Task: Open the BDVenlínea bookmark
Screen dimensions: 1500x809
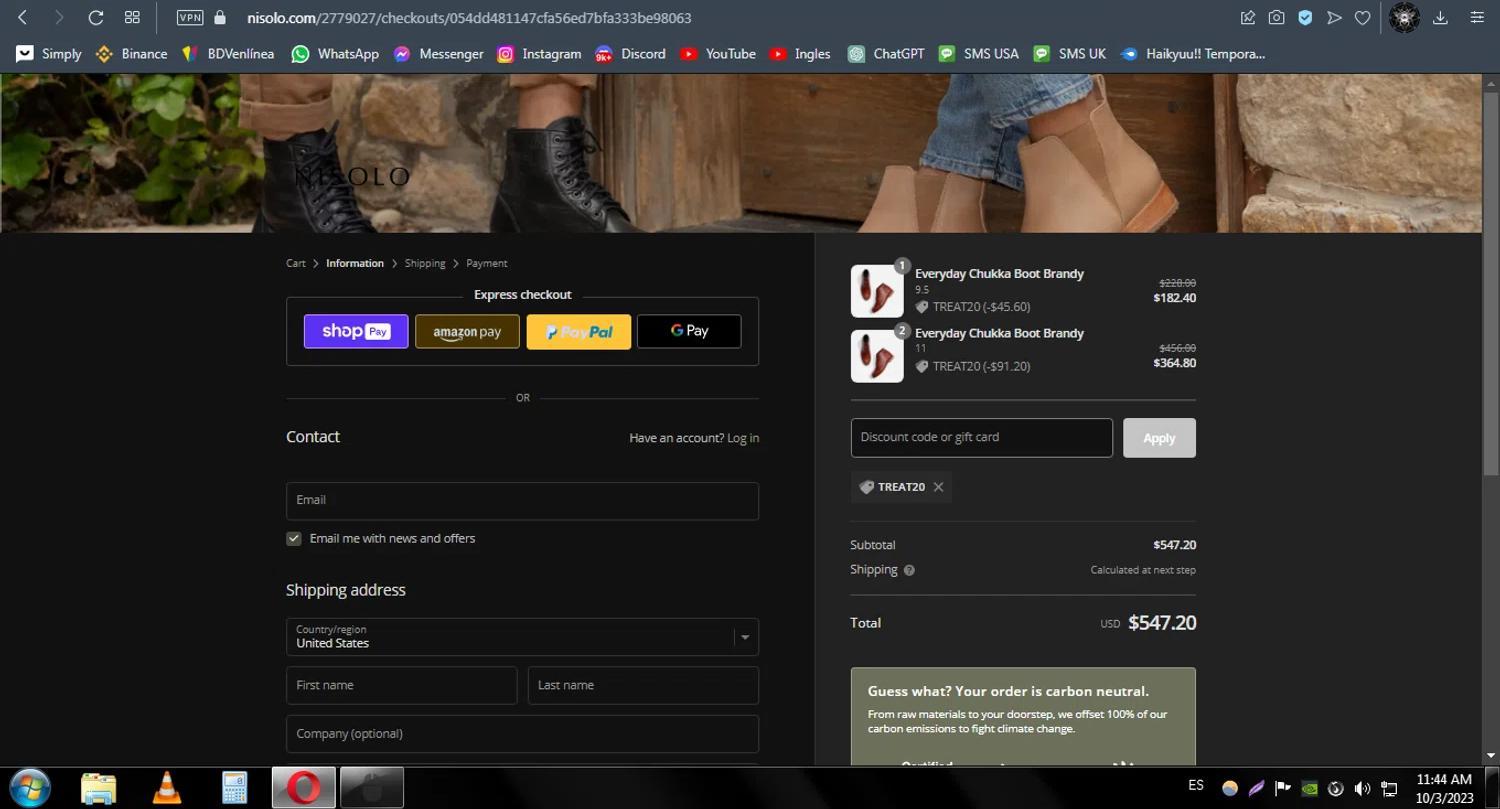Action: (x=227, y=54)
